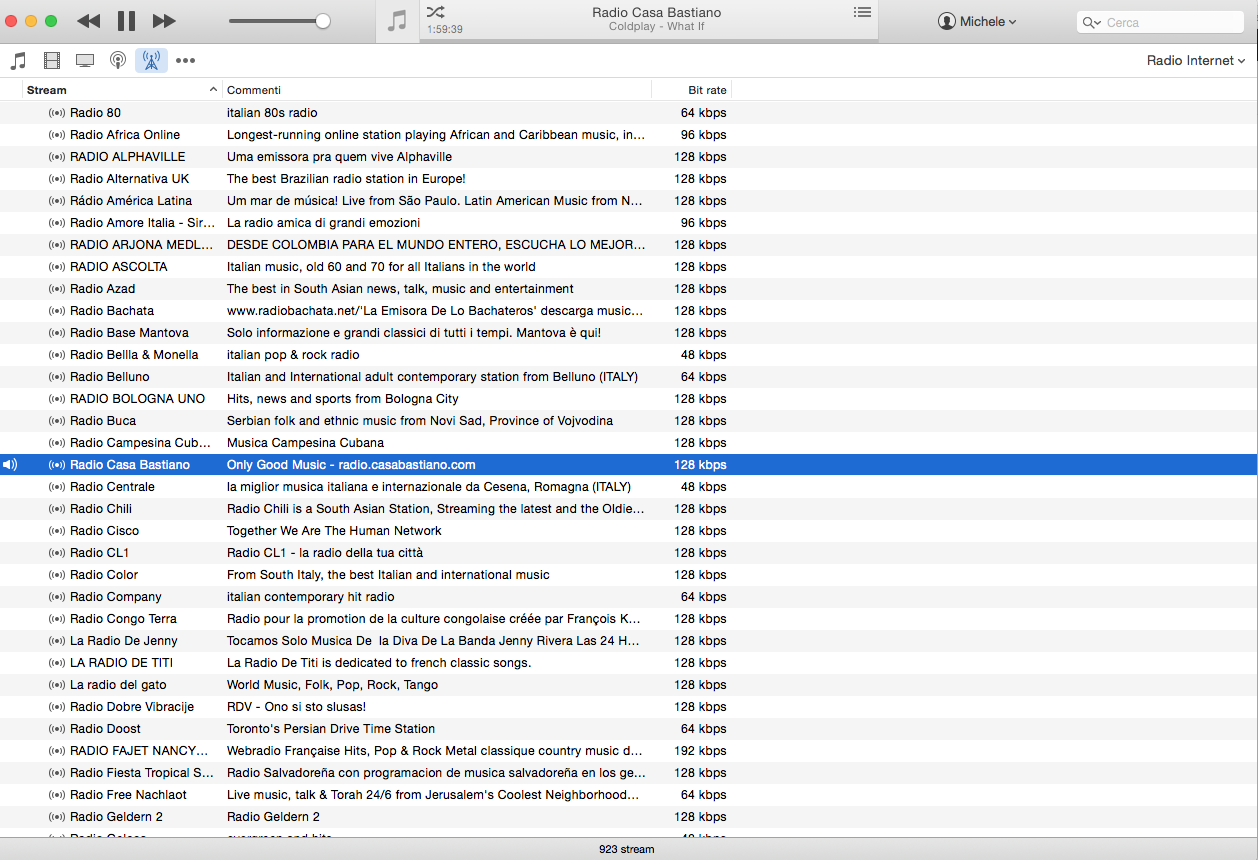
Task: Switch to the Movies library icon
Action: coord(52,61)
